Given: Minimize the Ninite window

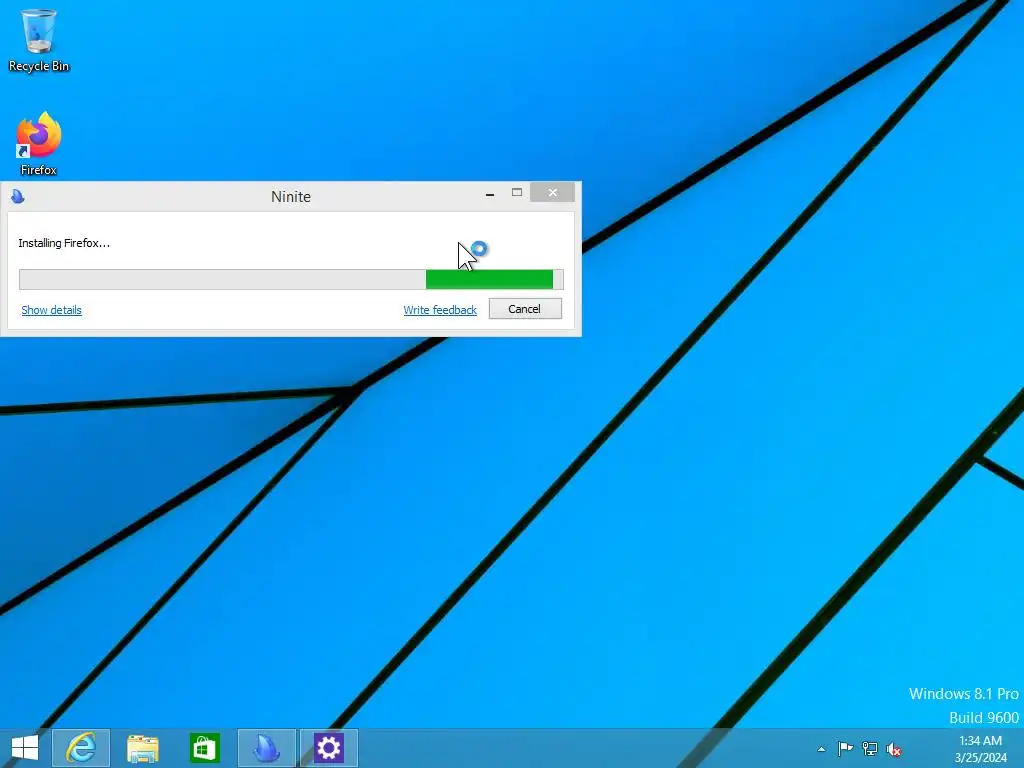Looking at the screenshot, I should coord(490,193).
